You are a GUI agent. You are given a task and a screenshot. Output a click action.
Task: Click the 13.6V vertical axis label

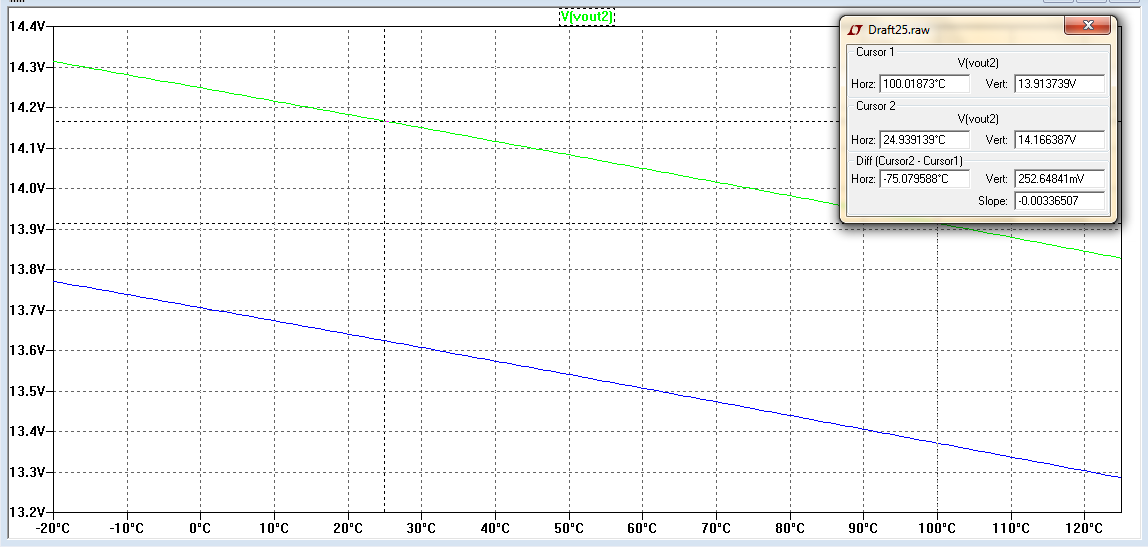(27, 350)
